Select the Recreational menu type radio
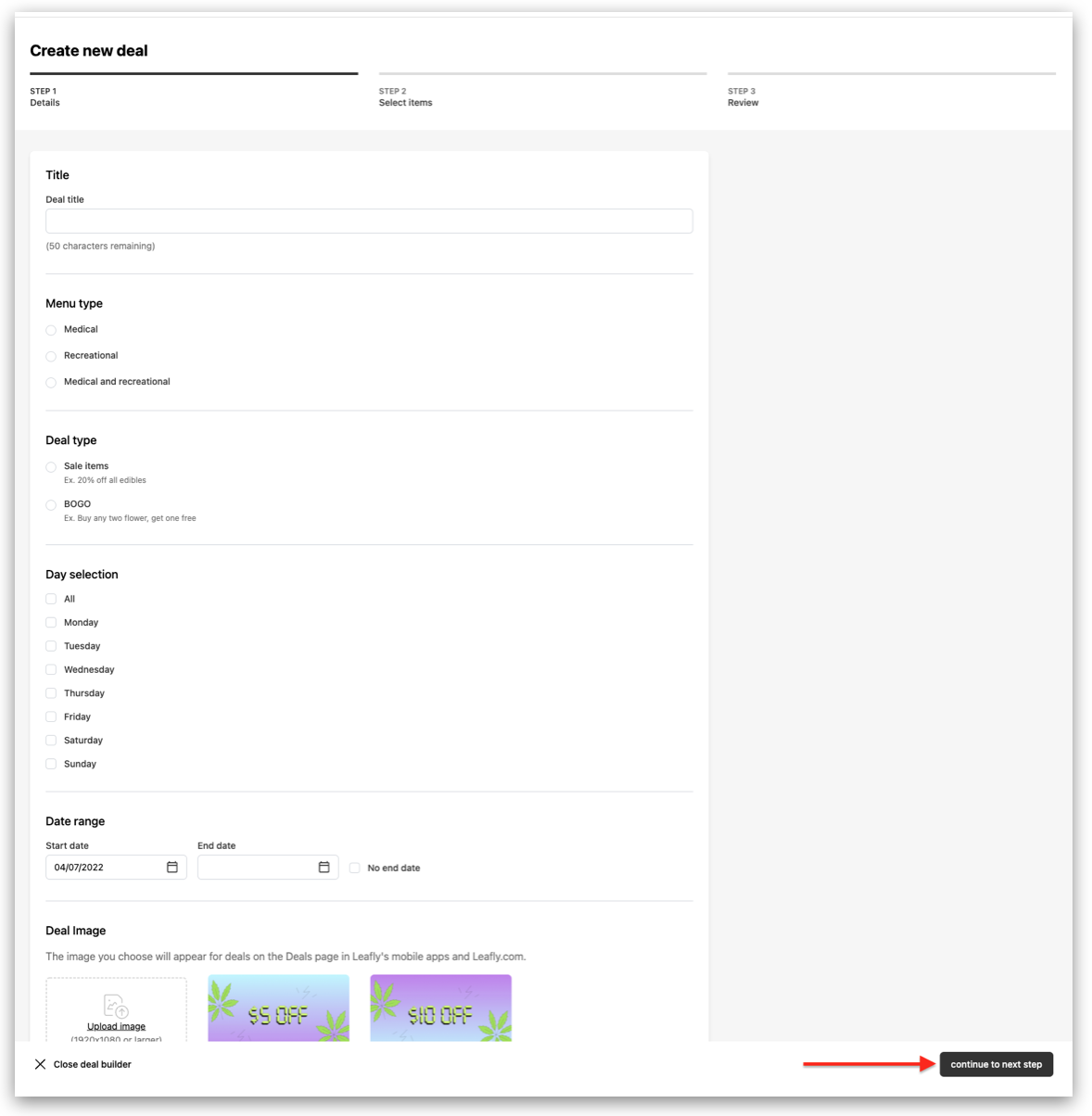 [x=51, y=356]
